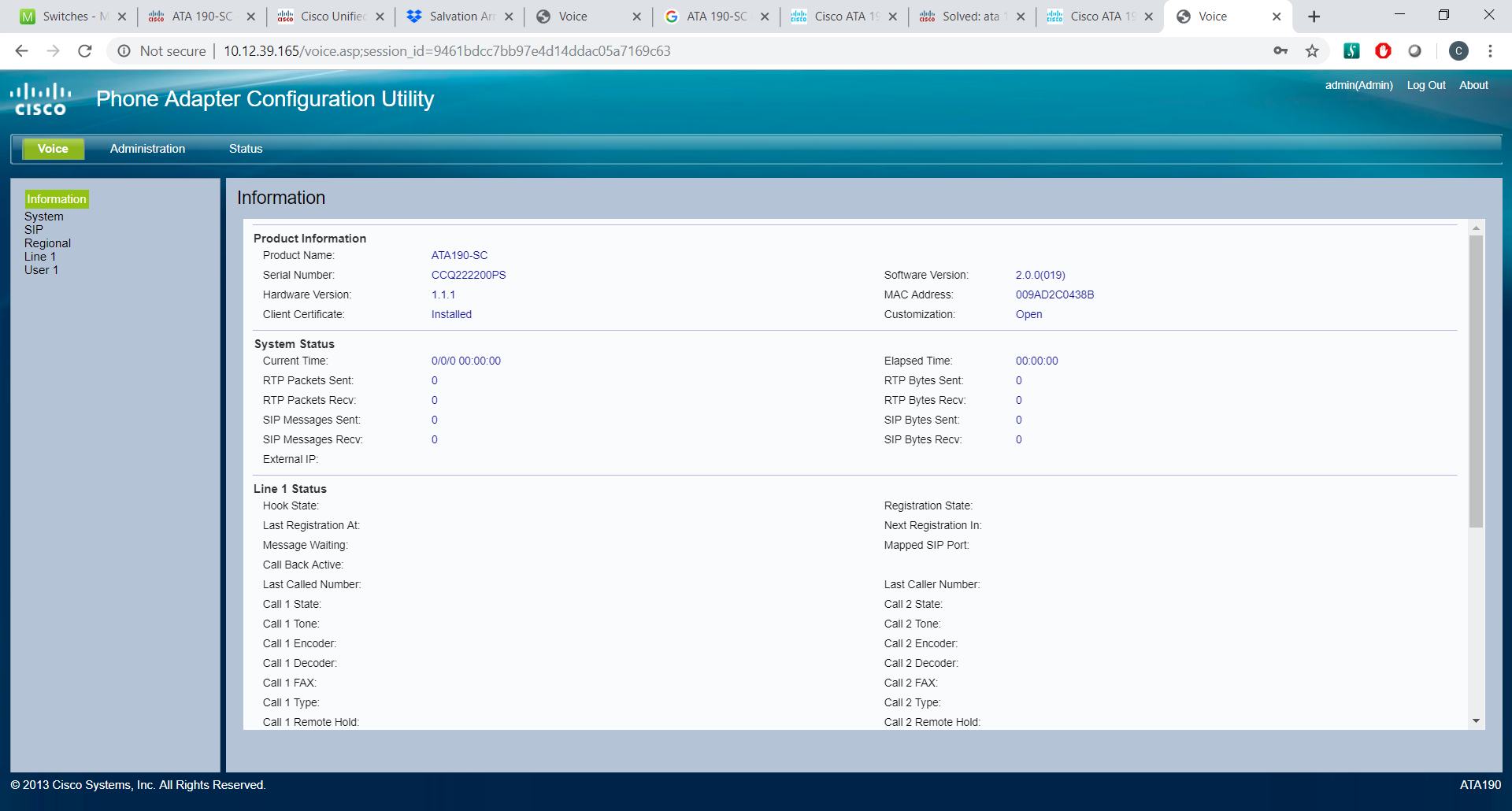This screenshot has height=811, width=1512.
Task: Click the hardware version 1.1.1
Action: (443, 294)
